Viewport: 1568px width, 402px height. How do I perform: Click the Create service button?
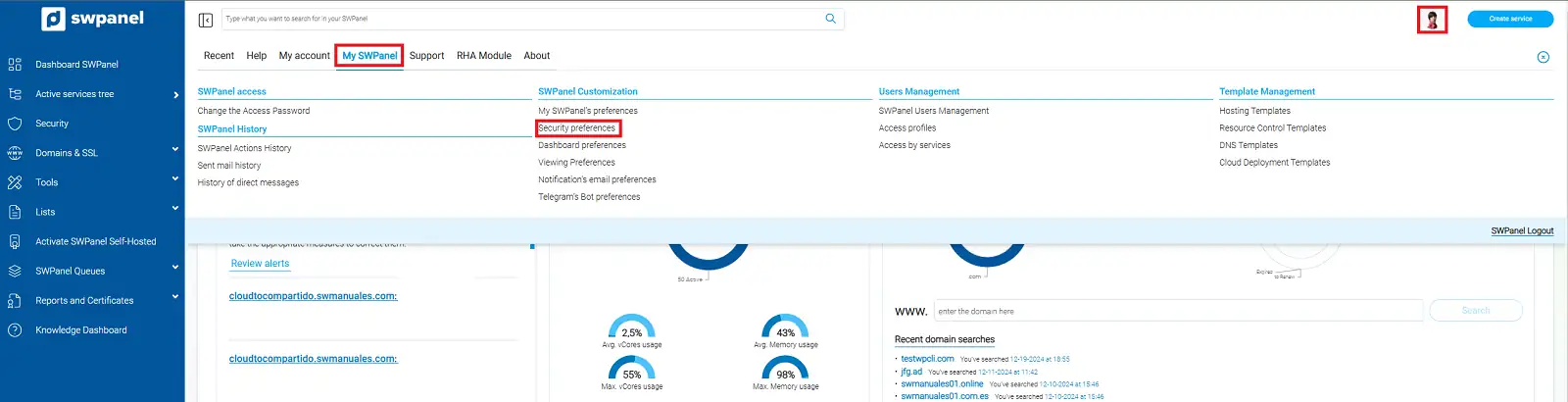[1510, 19]
